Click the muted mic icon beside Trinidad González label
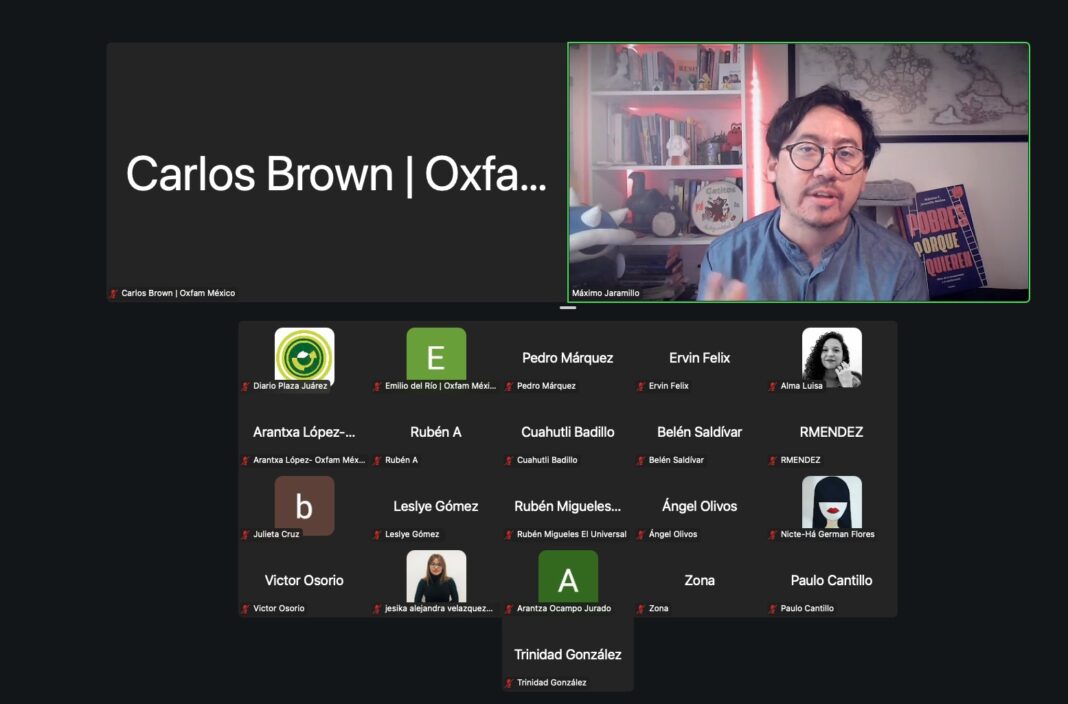Image resolution: width=1068 pixels, height=704 pixels. (x=509, y=683)
